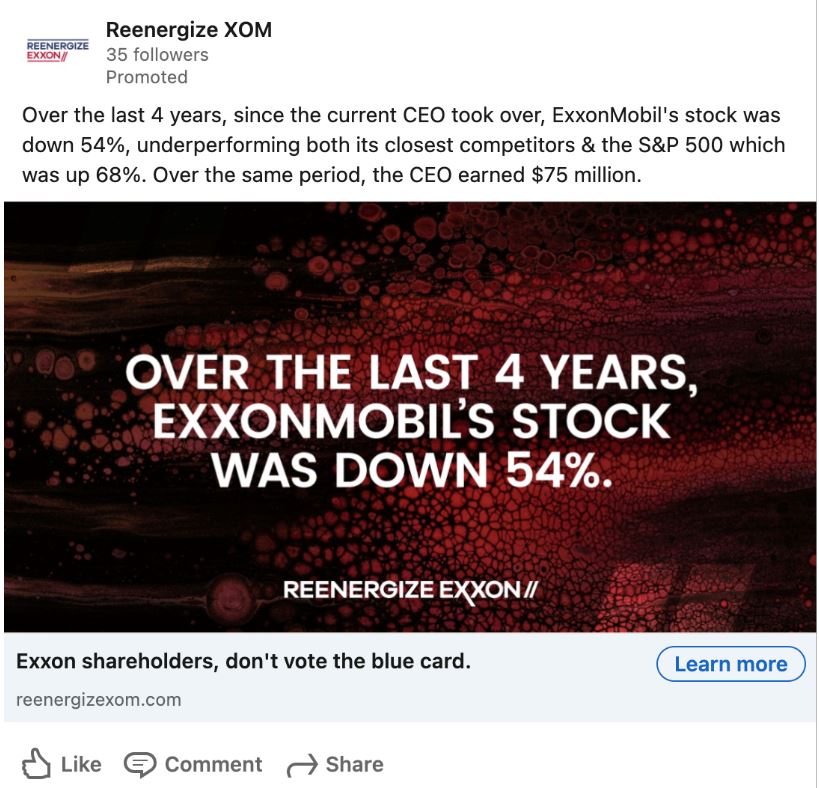Visit the reenergizexom.com link
The image size is (819, 788).
click(x=99, y=700)
